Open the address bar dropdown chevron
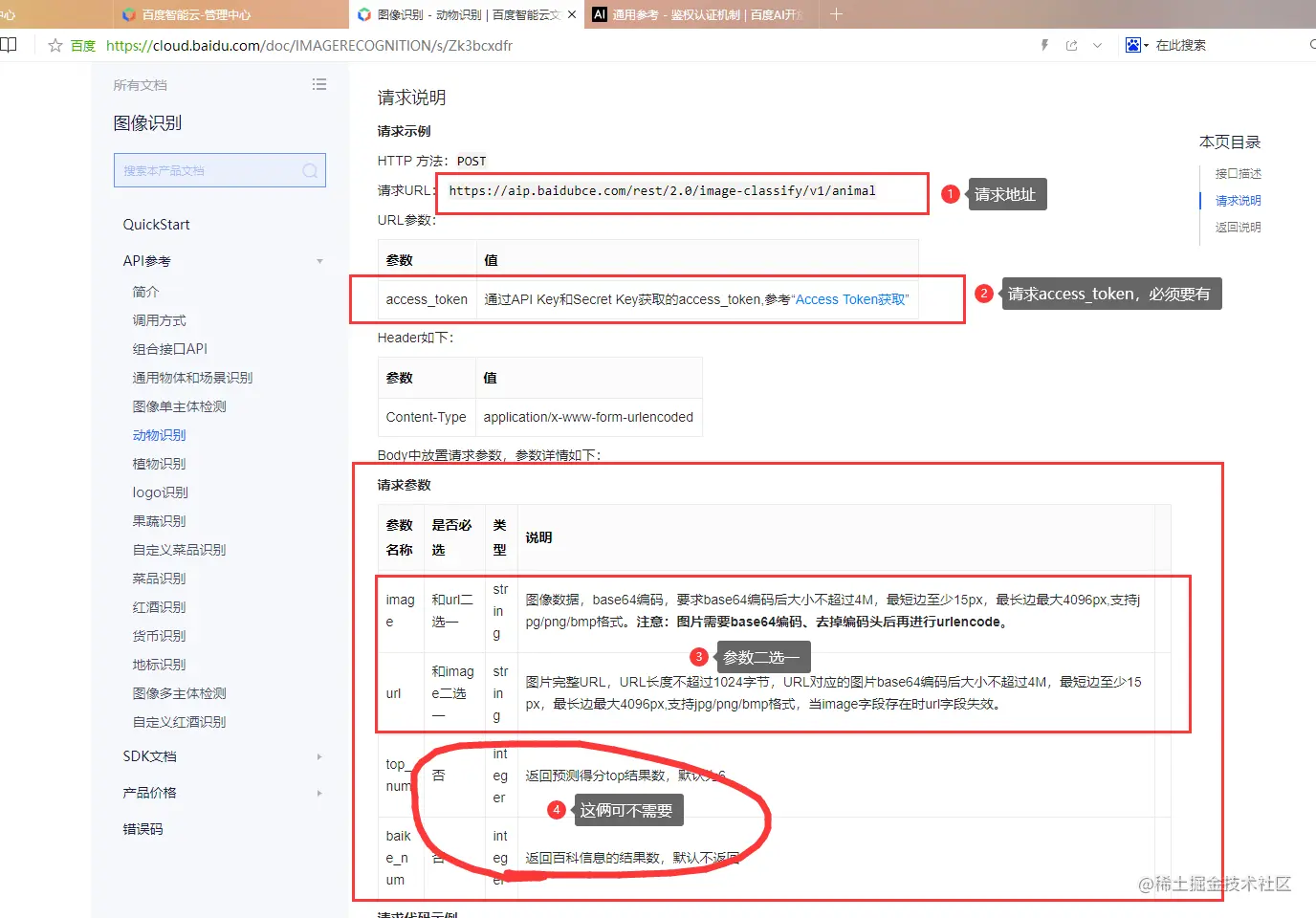The image size is (1316, 918). 1097,45
